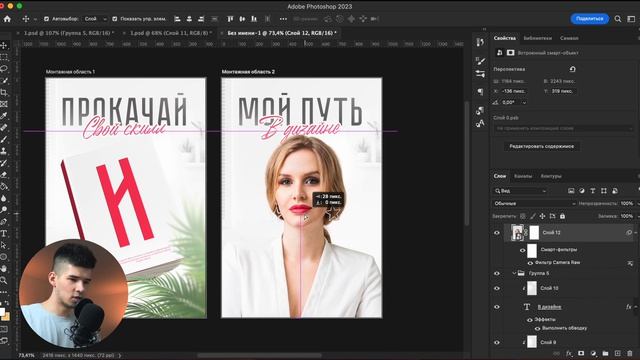Open the three-dots more options in options bar
The image size is (640, 360).
[283, 19]
